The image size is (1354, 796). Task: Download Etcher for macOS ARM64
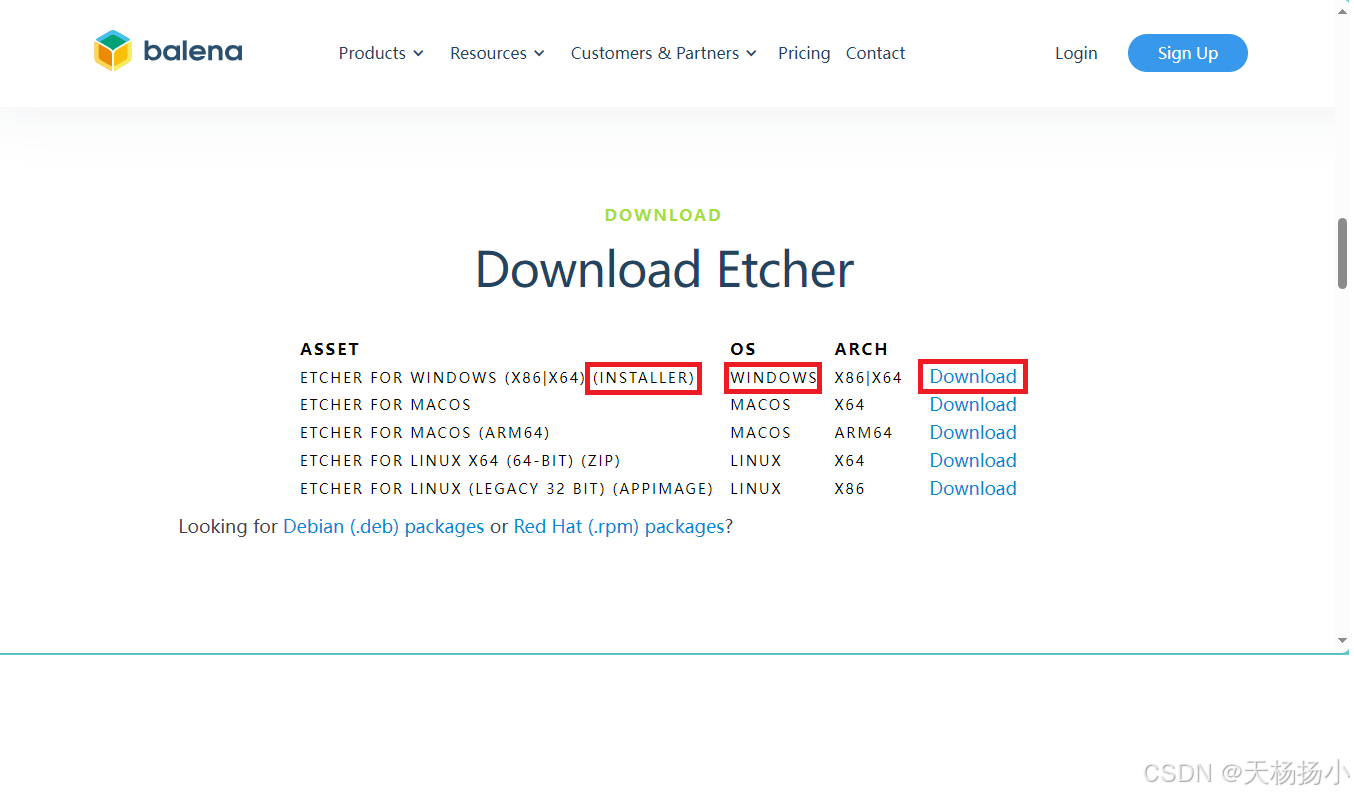973,433
